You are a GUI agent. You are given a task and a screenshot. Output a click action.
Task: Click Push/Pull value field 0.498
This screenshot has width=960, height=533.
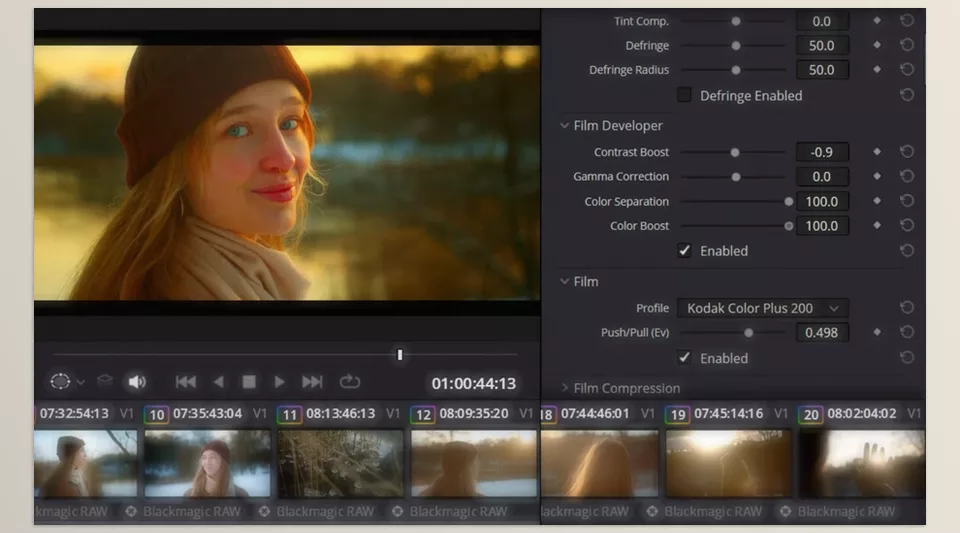tap(822, 332)
